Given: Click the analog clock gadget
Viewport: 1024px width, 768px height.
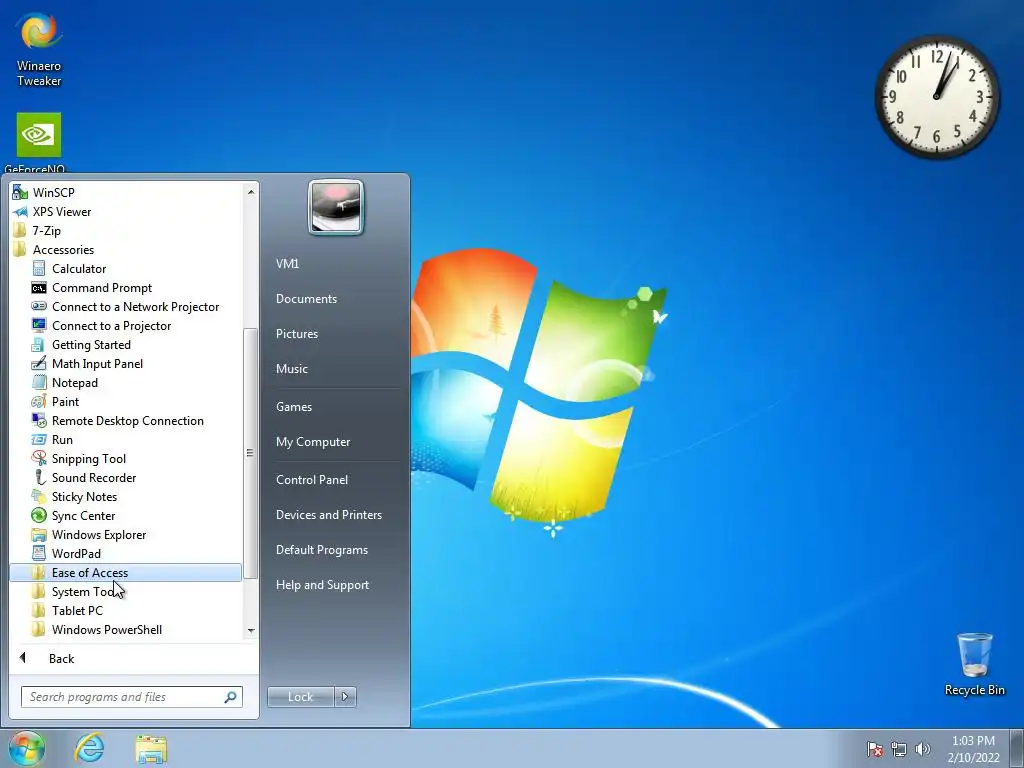Looking at the screenshot, I should pos(936,97).
